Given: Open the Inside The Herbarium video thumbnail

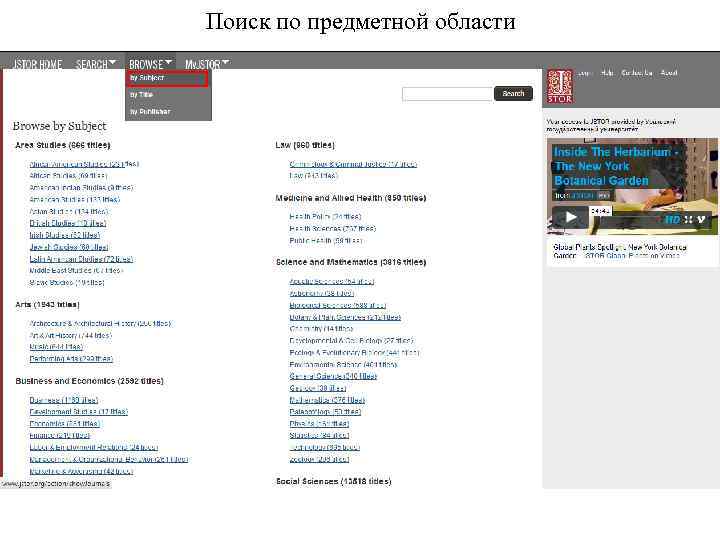Looking at the screenshot, I should click(x=632, y=186).
